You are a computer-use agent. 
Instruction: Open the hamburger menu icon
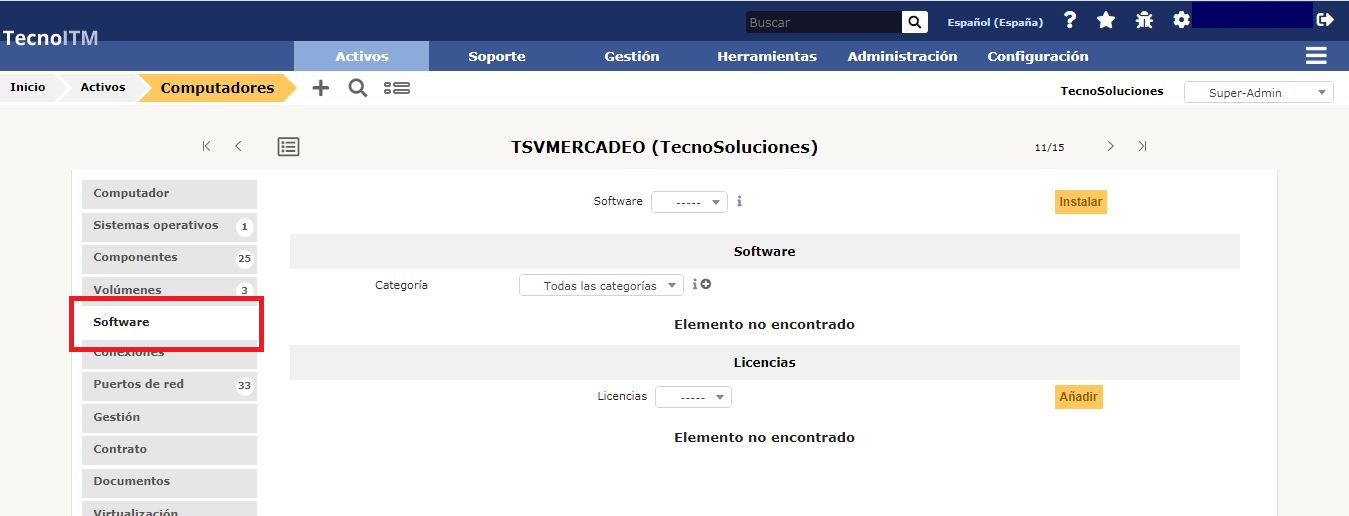1316,56
